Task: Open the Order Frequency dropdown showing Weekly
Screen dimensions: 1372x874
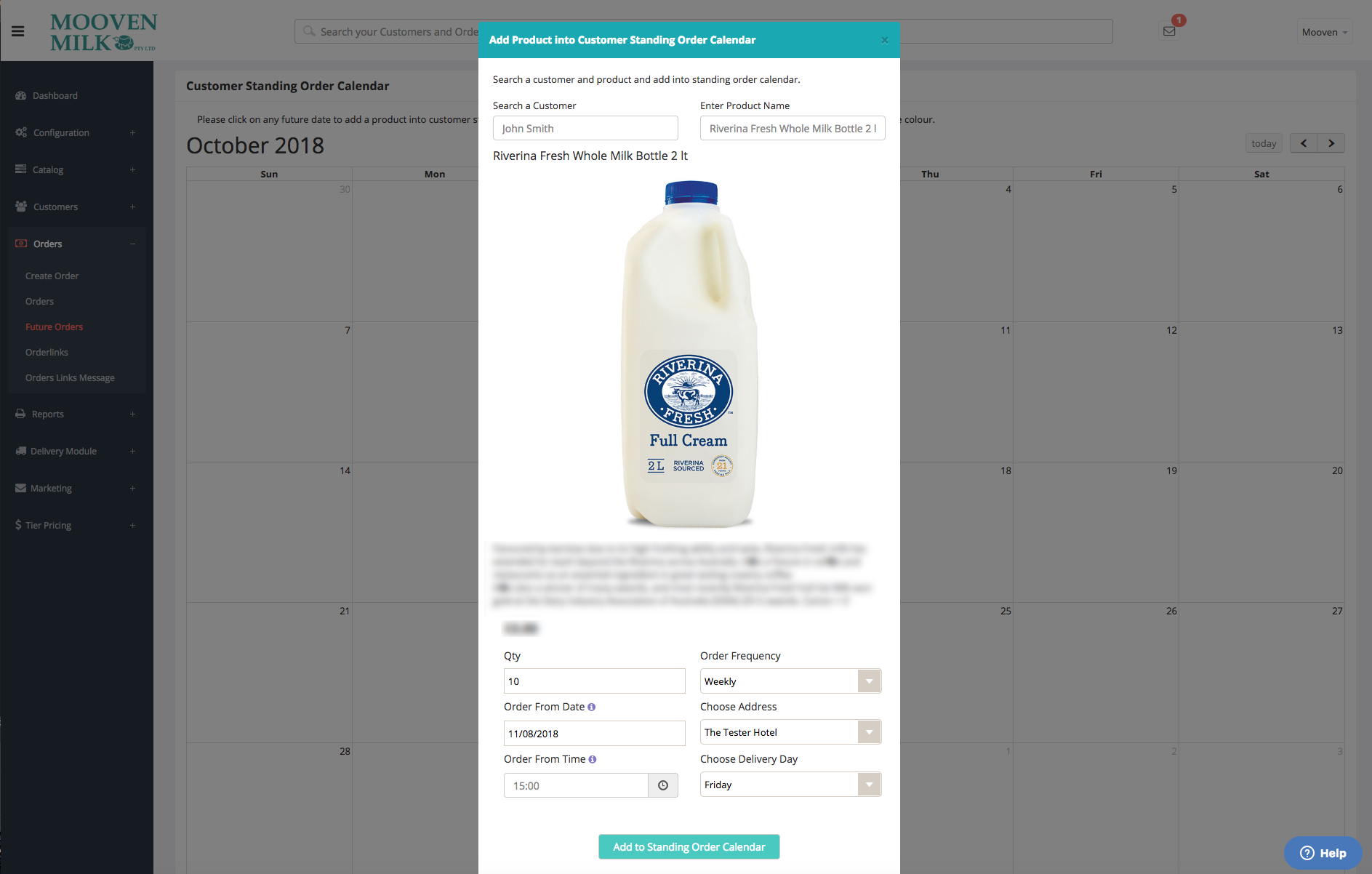Action: (790, 681)
